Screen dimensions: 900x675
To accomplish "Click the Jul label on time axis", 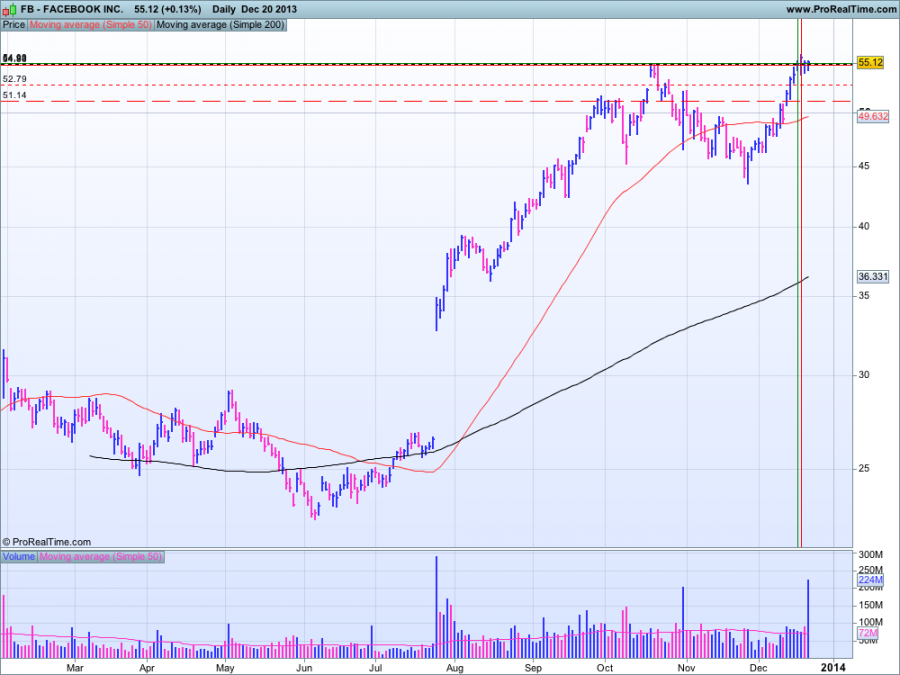I will 375,668.
